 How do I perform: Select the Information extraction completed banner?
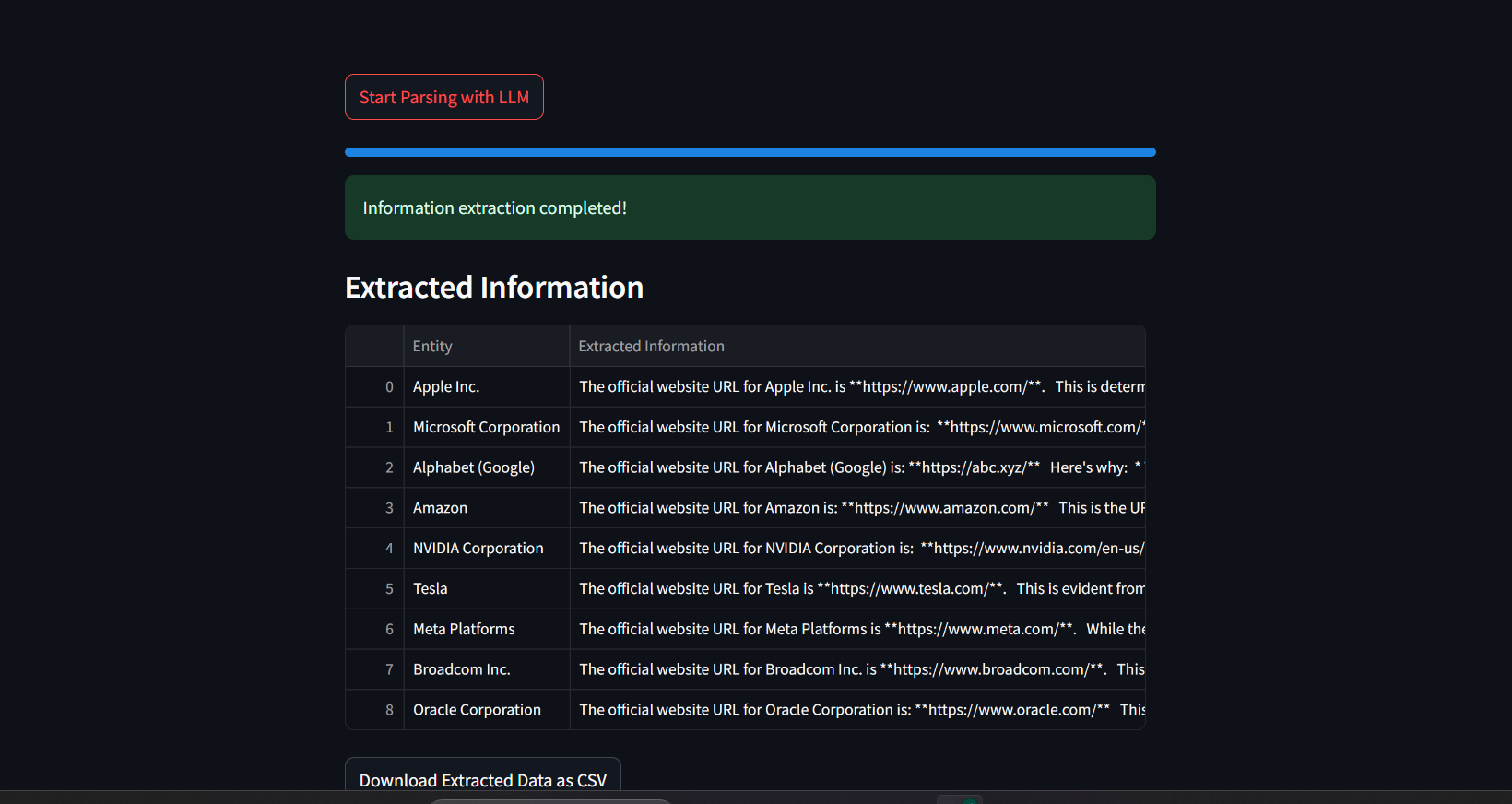[x=750, y=207]
